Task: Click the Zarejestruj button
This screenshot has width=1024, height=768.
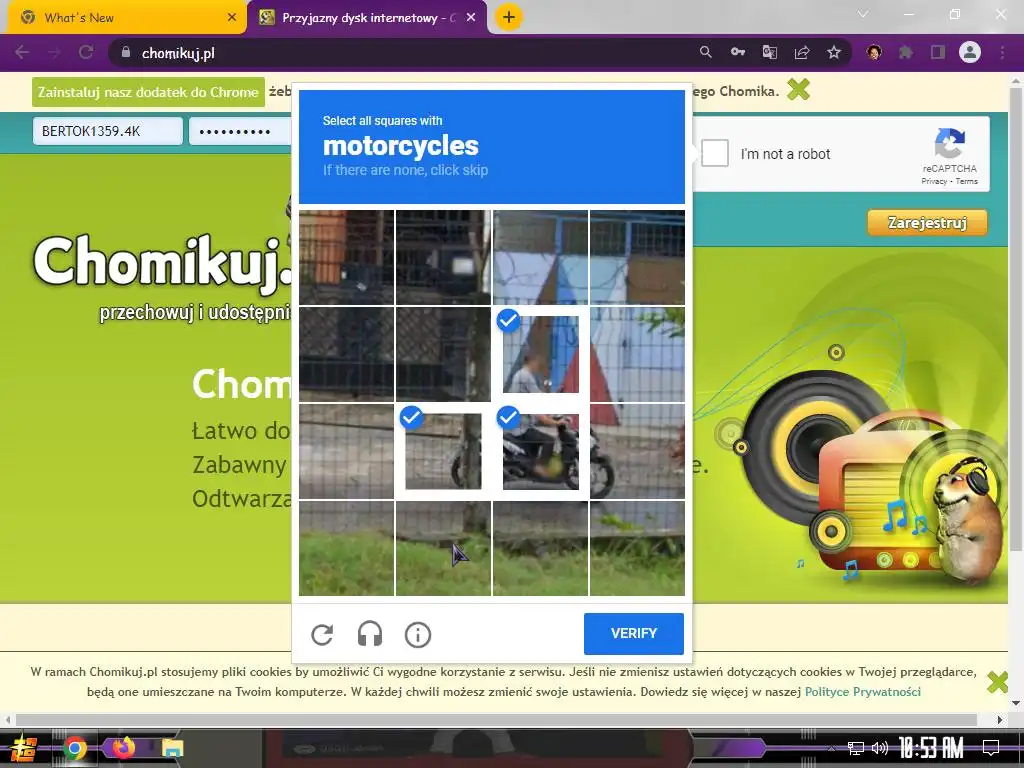Action: 927,223
